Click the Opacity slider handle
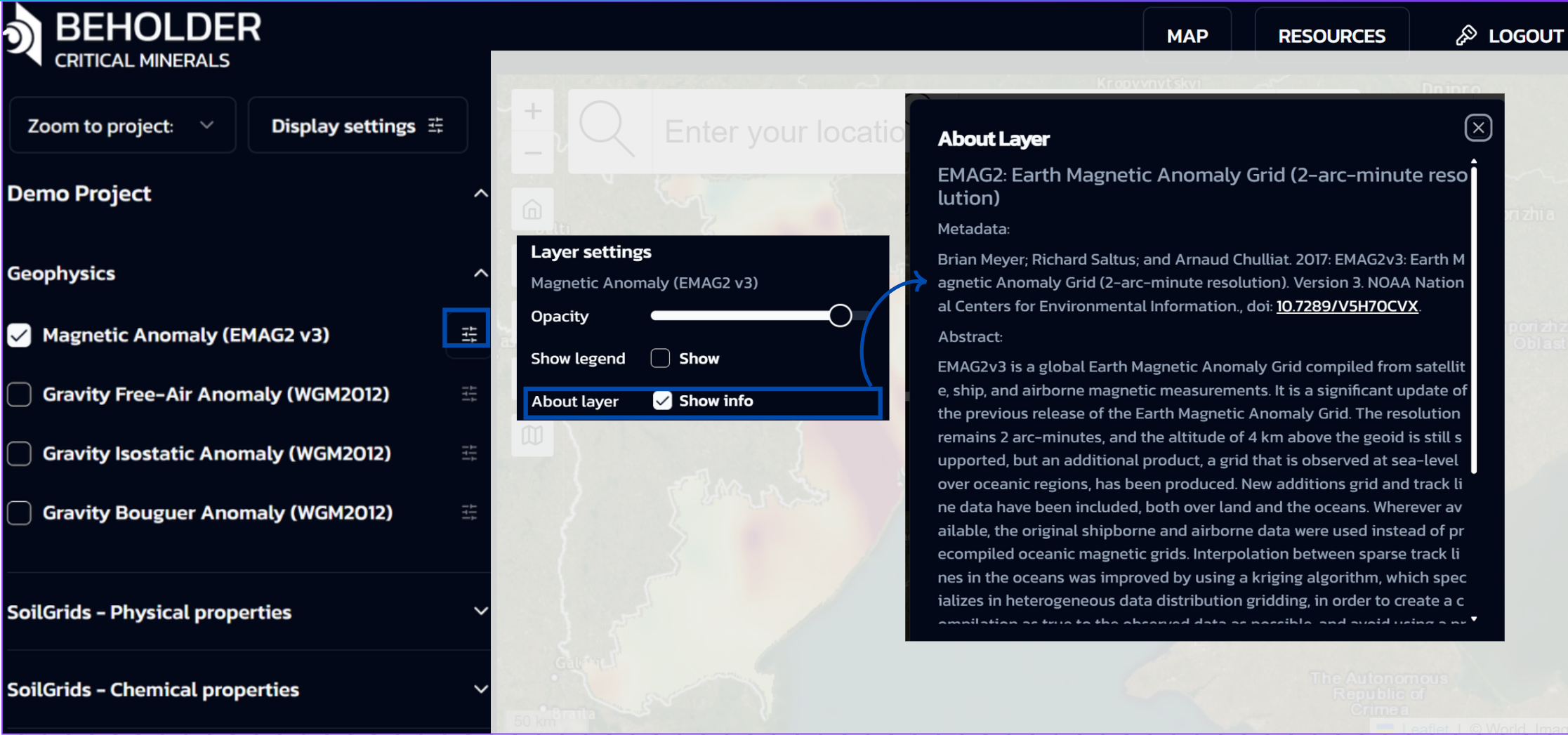Image resolution: width=1568 pixels, height=735 pixels. [840, 316]
